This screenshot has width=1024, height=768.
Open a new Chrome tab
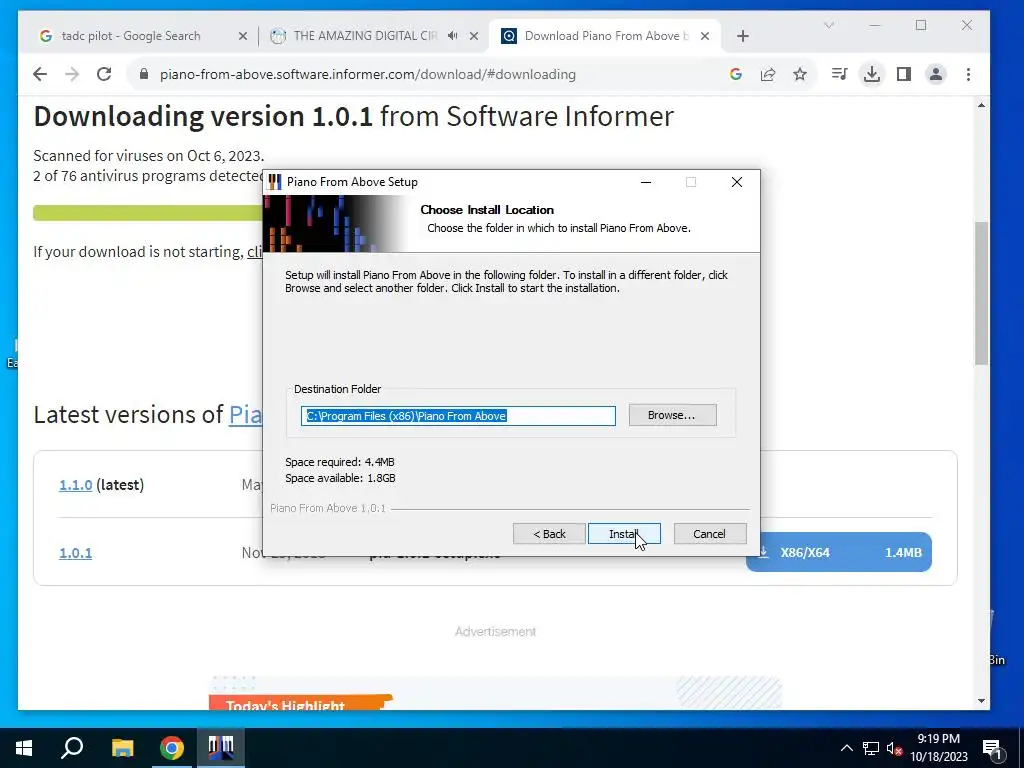743,36
